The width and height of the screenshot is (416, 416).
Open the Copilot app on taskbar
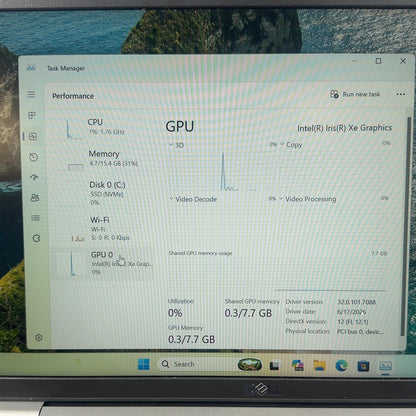tap(297, 365)
